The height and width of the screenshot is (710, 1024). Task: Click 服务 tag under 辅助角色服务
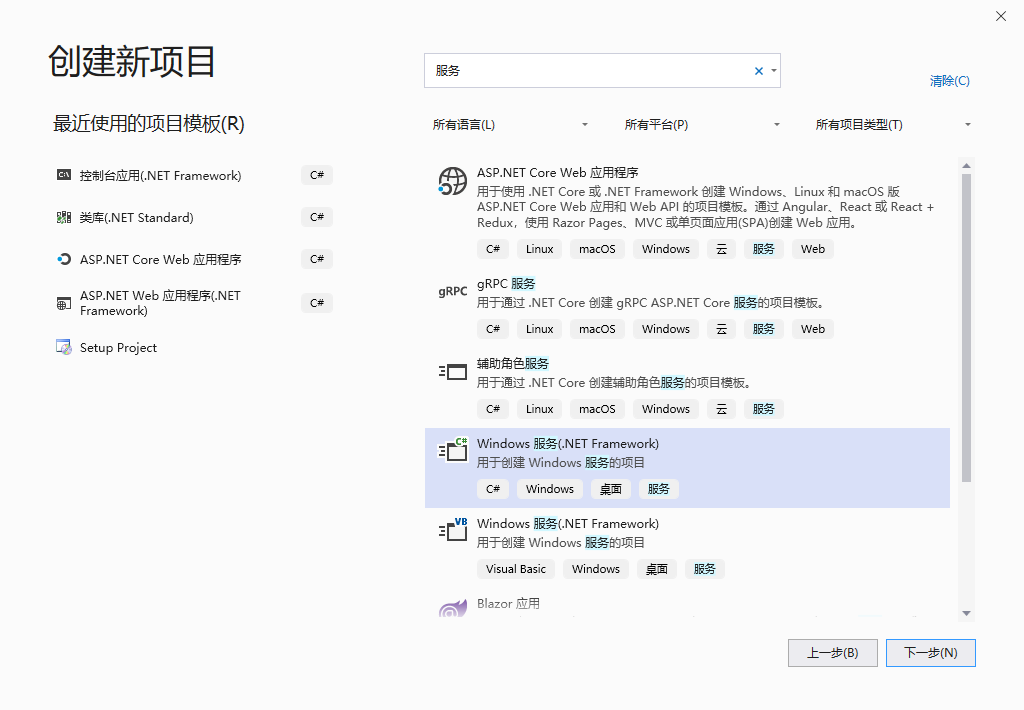pyautogui.click(x=763, y=409)
